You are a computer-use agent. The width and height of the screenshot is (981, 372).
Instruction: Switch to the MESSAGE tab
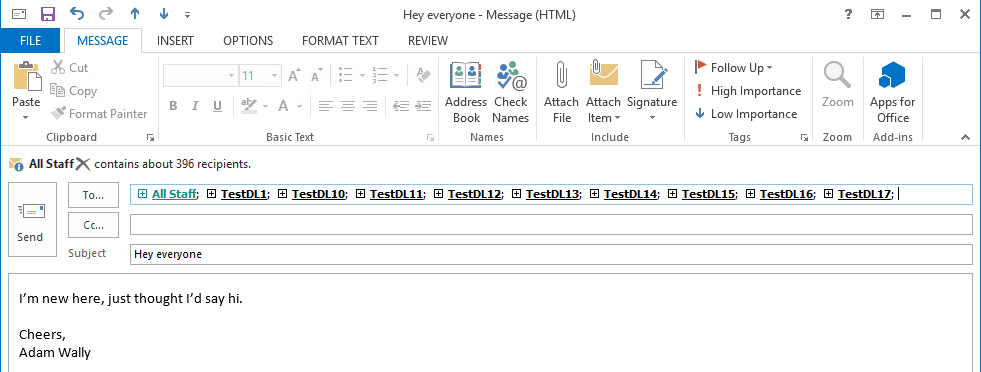[103, 41]
